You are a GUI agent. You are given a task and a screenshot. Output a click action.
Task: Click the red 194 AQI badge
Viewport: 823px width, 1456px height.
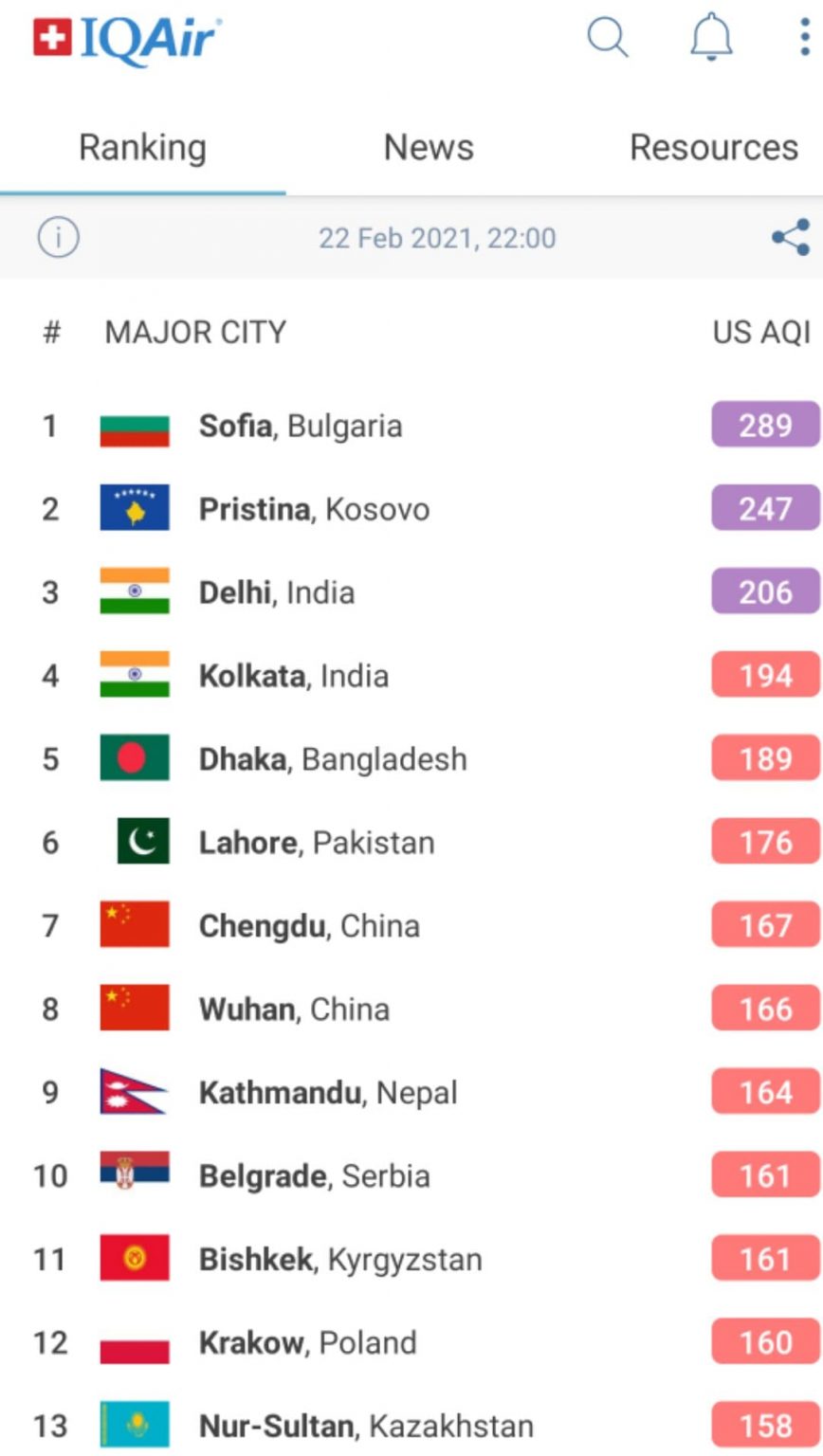tap(765, 676)
